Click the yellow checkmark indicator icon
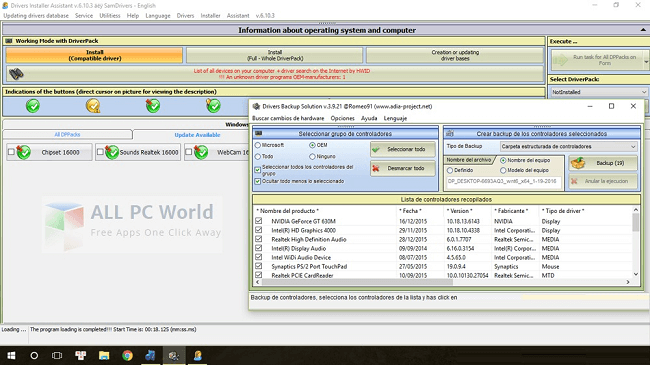The image size is (650, 365). pyautogui.click(x=93, y=106)
